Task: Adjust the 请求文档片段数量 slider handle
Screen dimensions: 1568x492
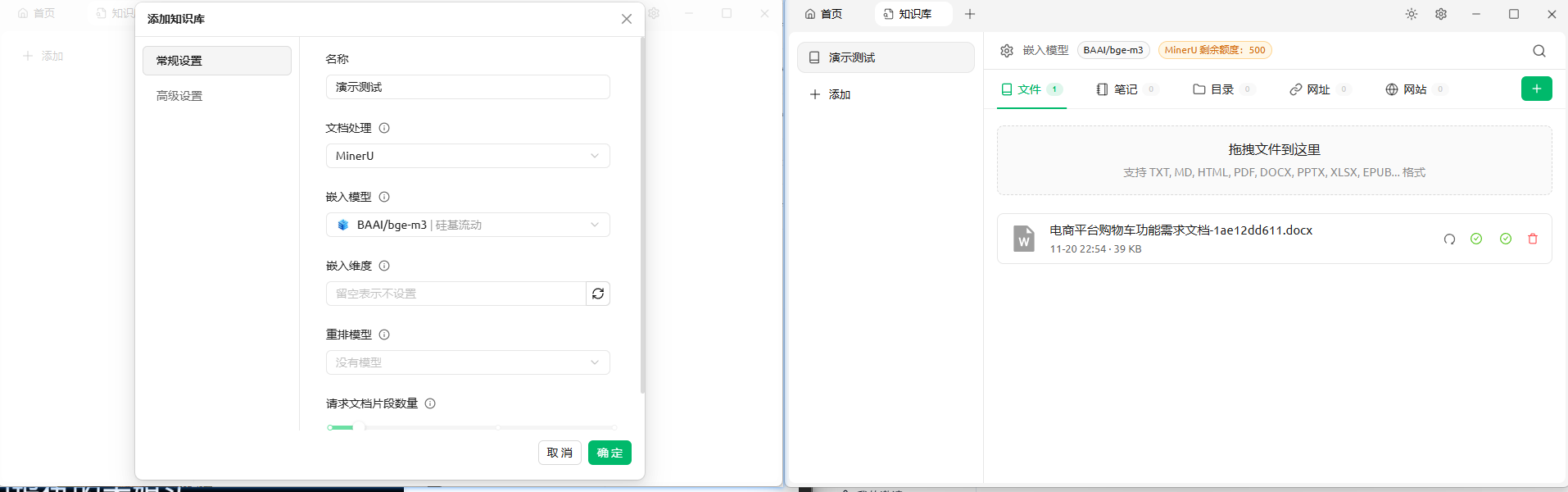Action: (x=359, y=427)
